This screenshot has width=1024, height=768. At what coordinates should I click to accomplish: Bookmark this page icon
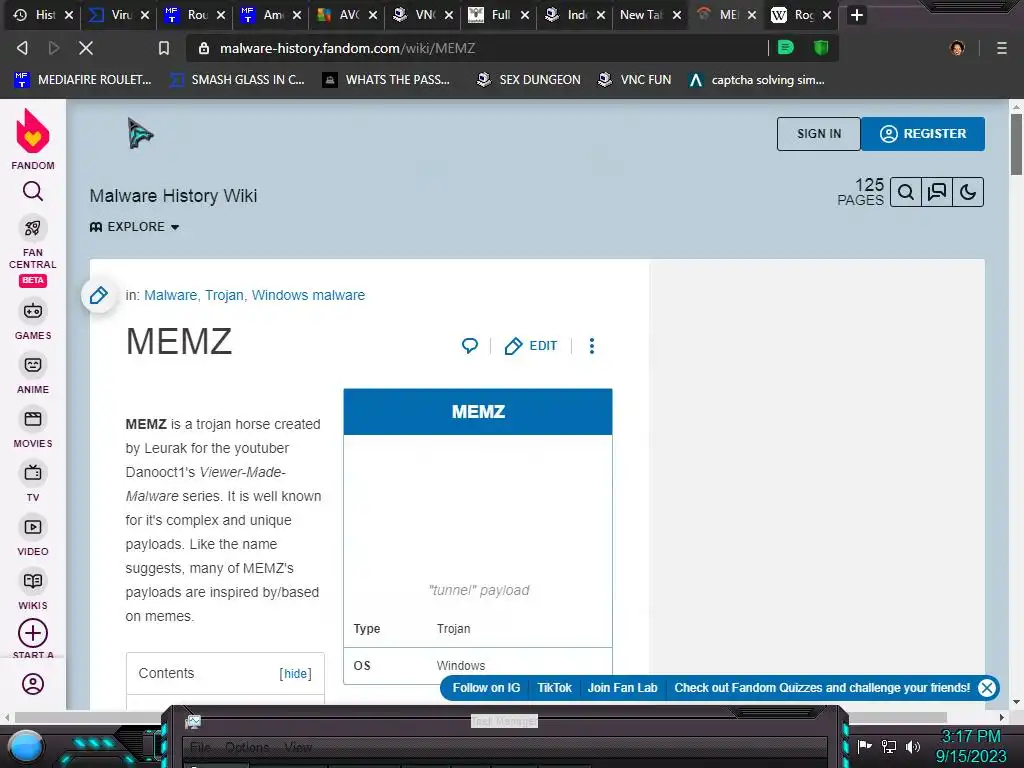tap(164, 48)
